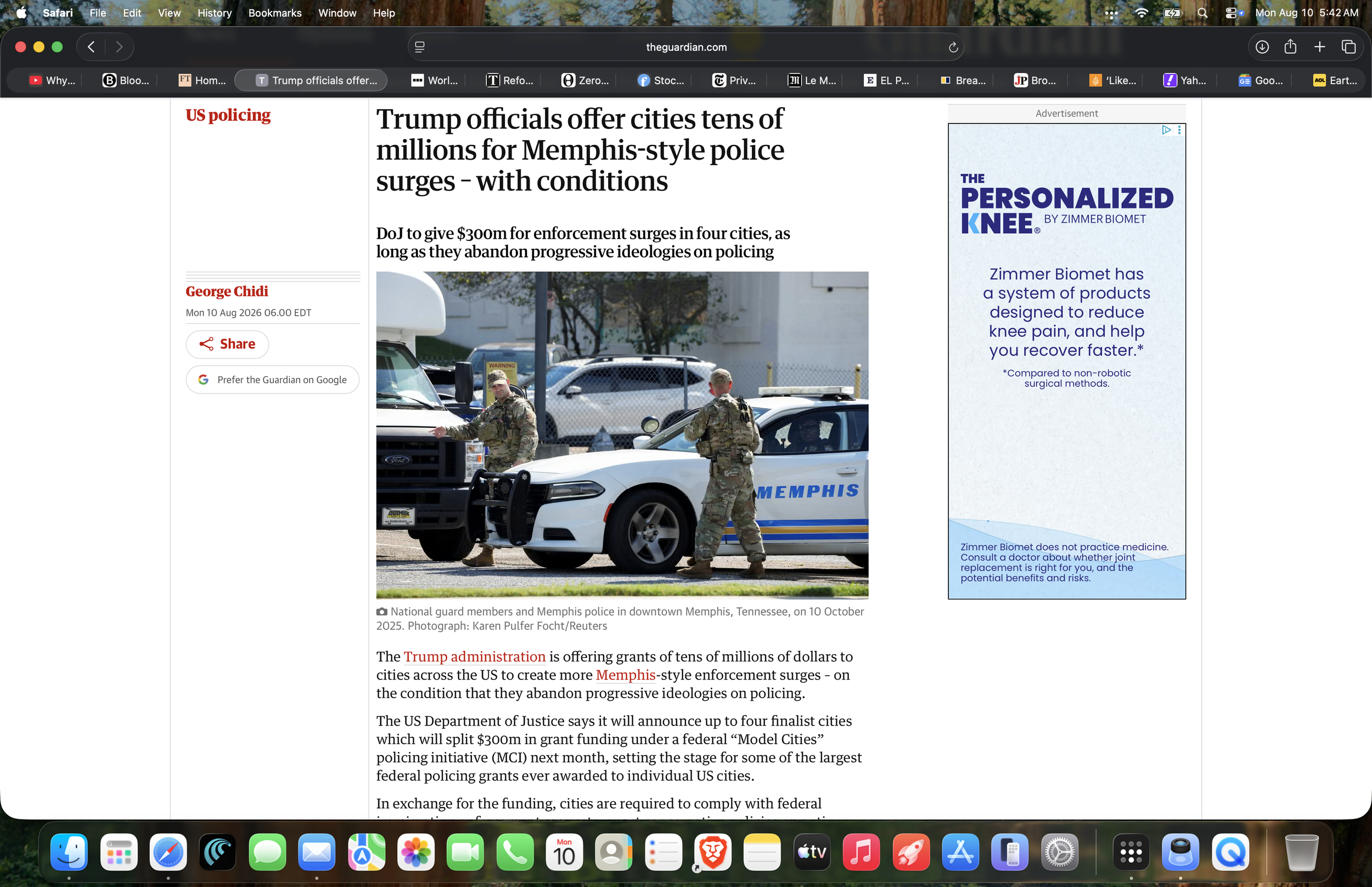Click the theguardian.com address bar
This screenshot has width=1372, height=887.
(685, 47)
